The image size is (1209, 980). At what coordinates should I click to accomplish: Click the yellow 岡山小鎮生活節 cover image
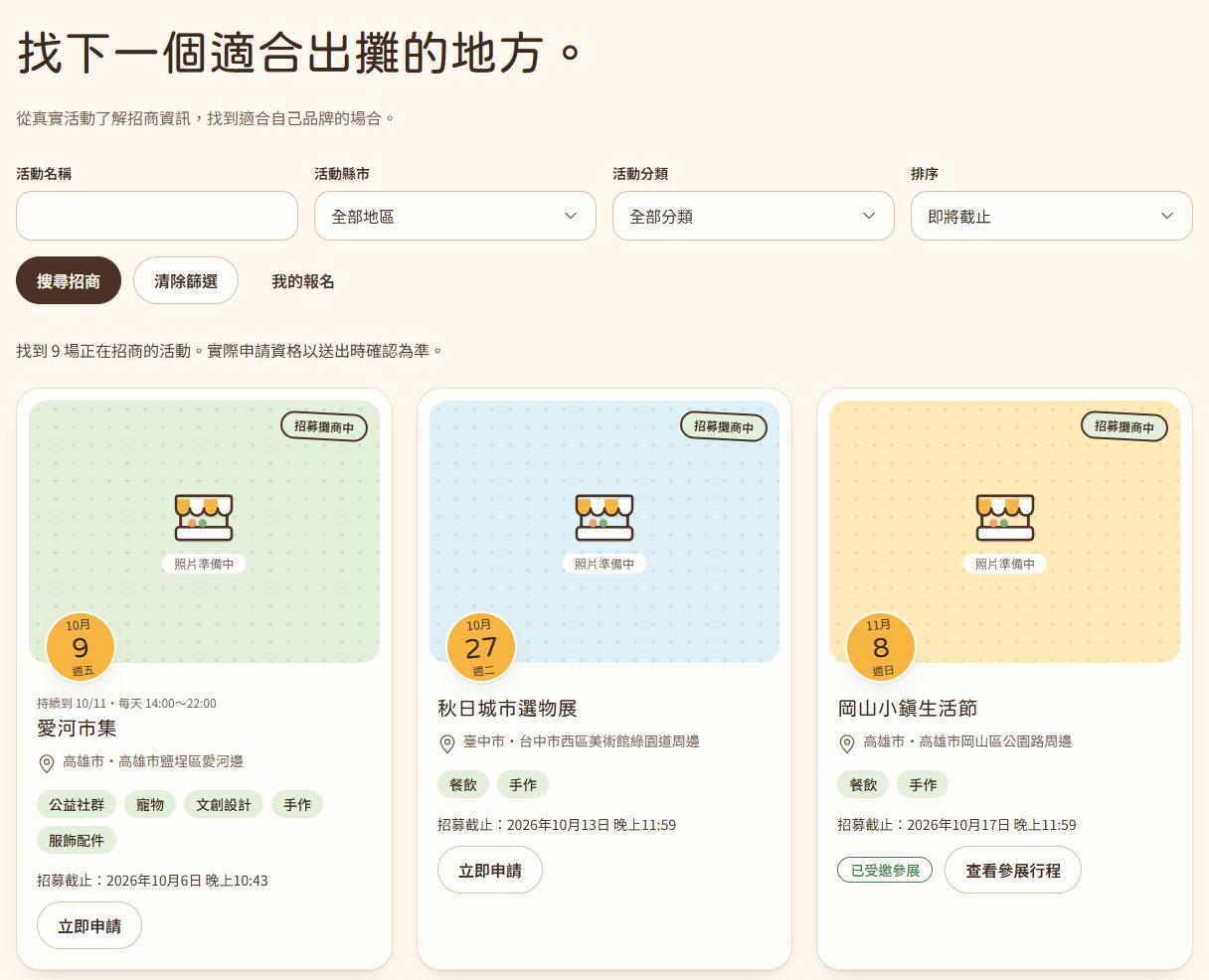click(1005, 532)
